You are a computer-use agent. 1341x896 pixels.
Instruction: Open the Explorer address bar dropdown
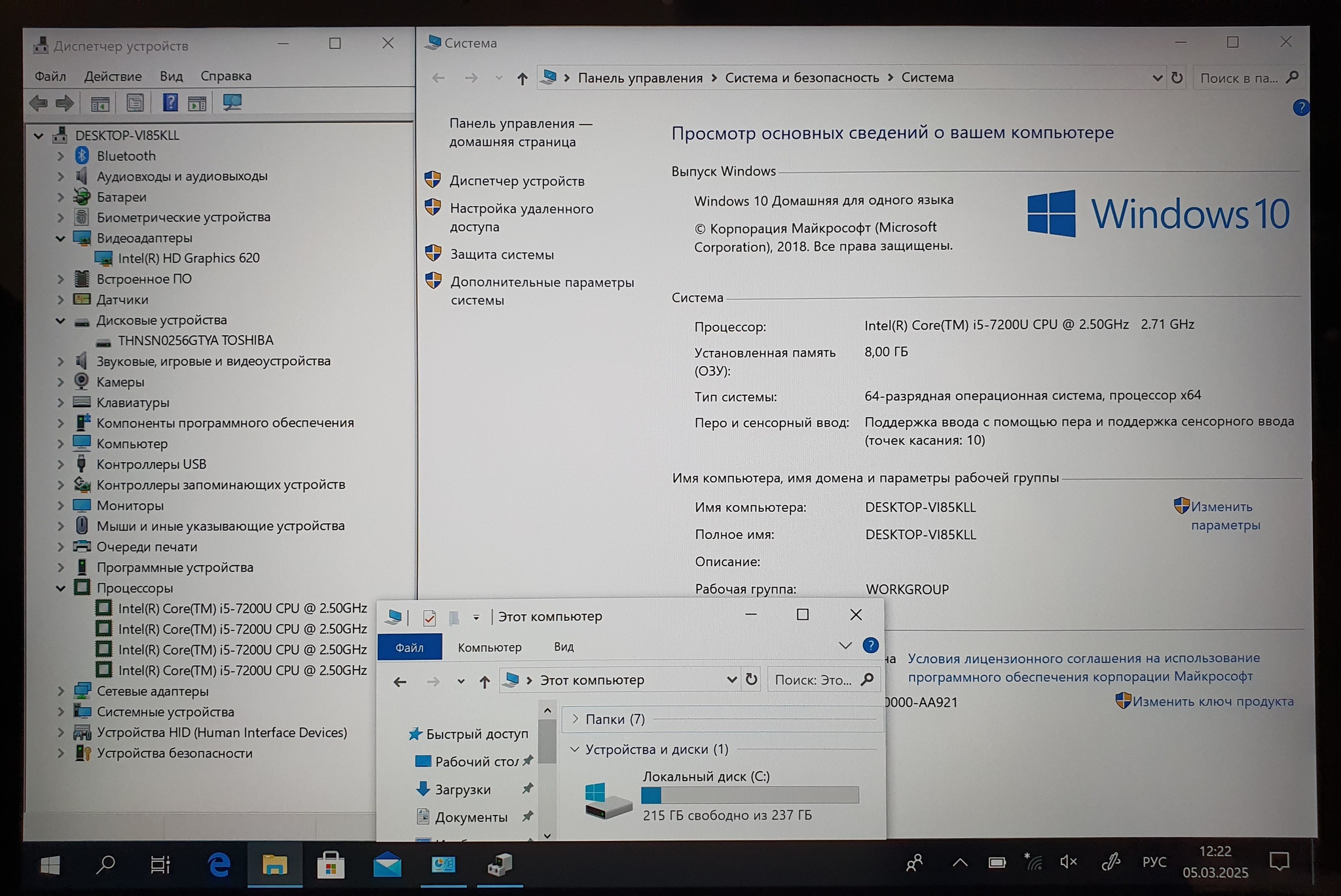point(731,680)
